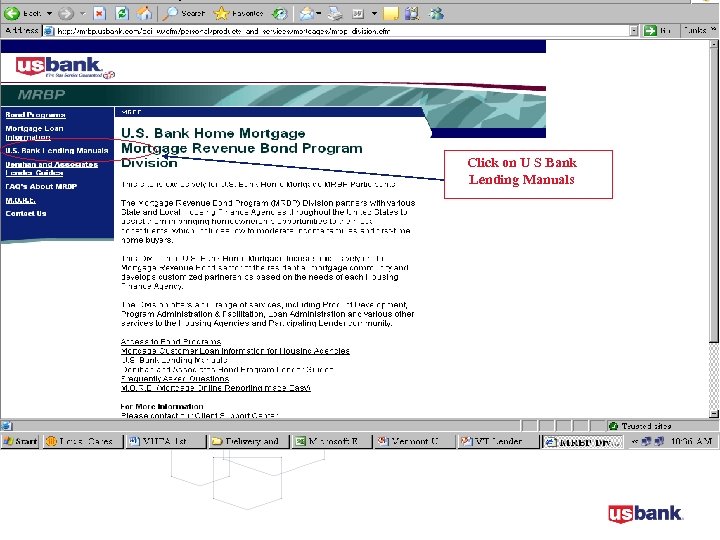The height and width of the screenshot is (540, 720).
Task: Open U.S. Bank Lending Manuals sidebar link
Action: [56, 151]
